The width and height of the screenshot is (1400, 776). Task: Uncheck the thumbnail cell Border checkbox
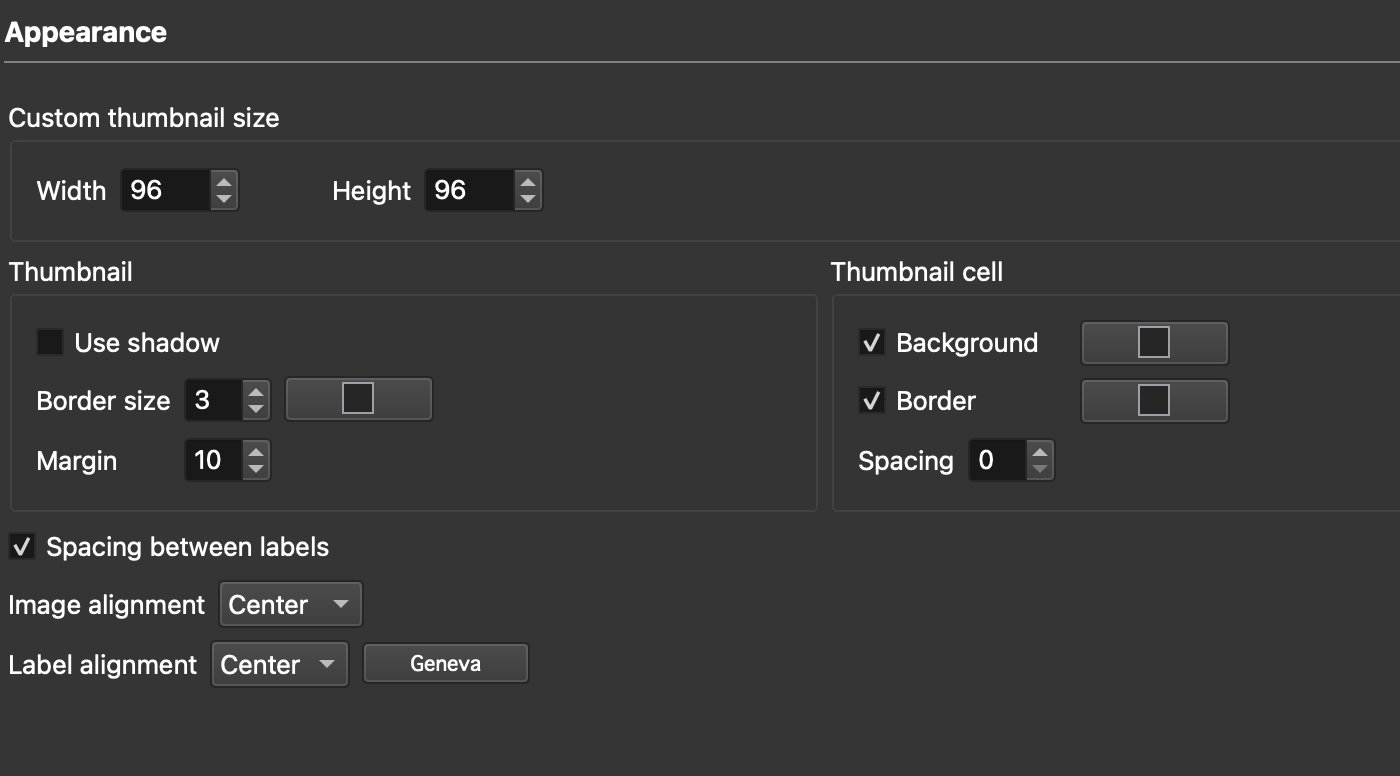click(871, 401)
